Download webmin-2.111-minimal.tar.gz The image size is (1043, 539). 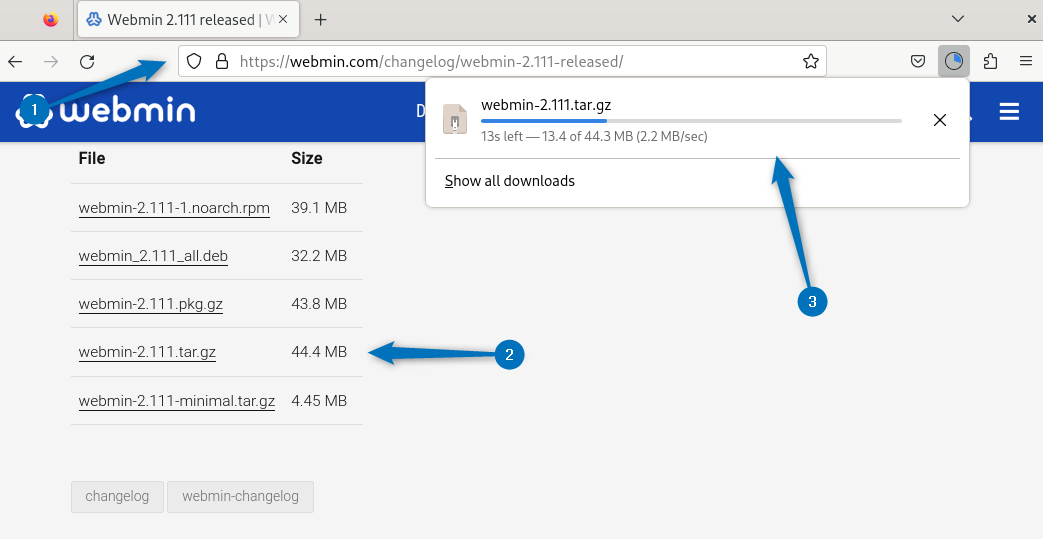(x=177, y=401)
